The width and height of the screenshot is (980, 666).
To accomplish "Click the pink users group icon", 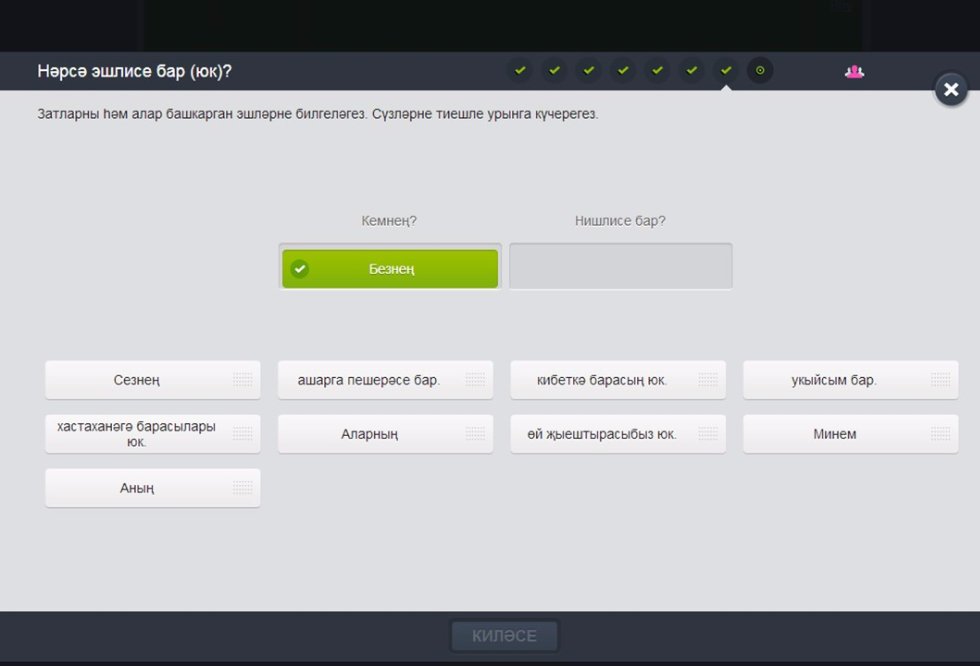I will pos(854,71).
